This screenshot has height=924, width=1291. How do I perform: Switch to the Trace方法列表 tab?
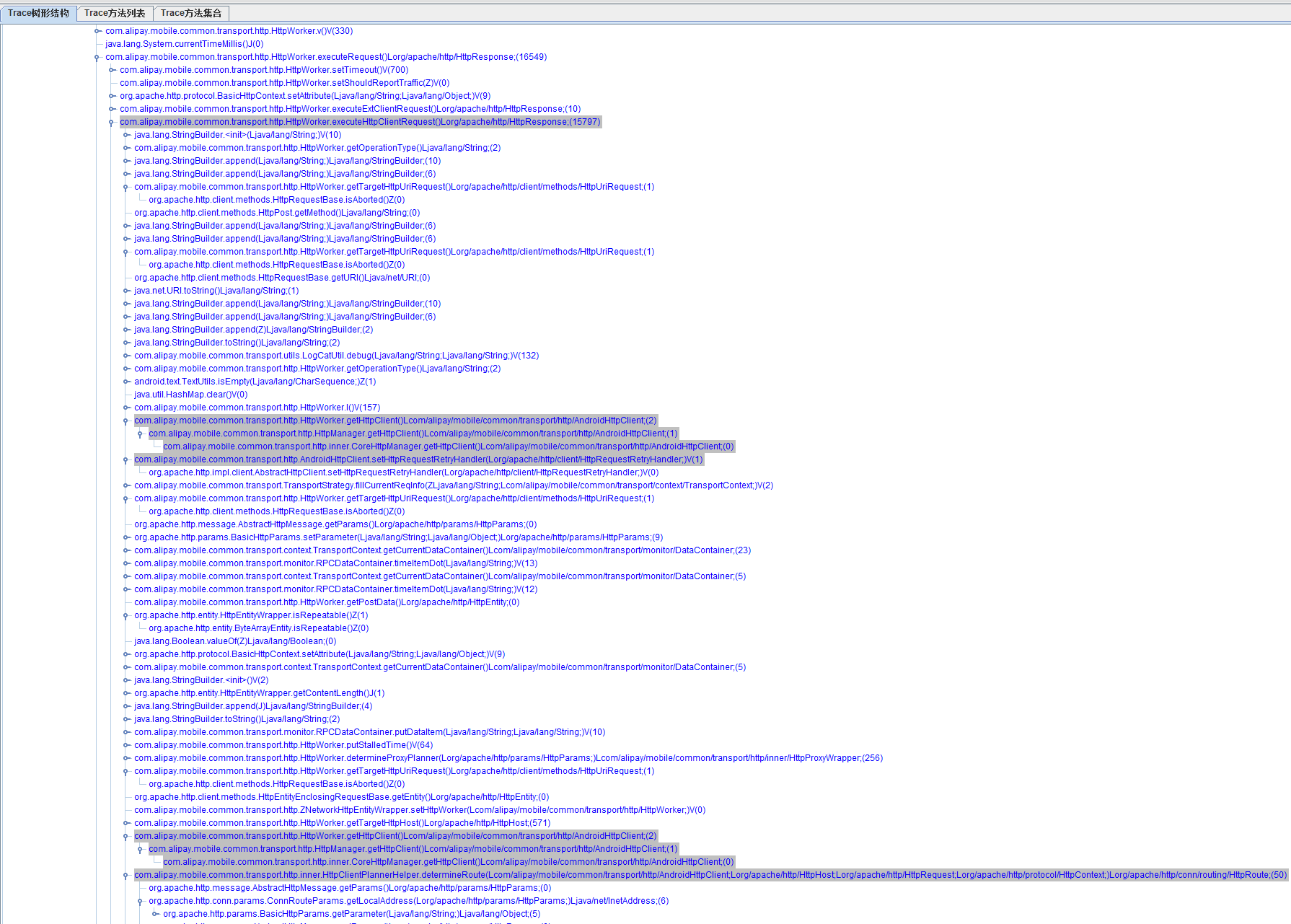click(x=115, y=13)
